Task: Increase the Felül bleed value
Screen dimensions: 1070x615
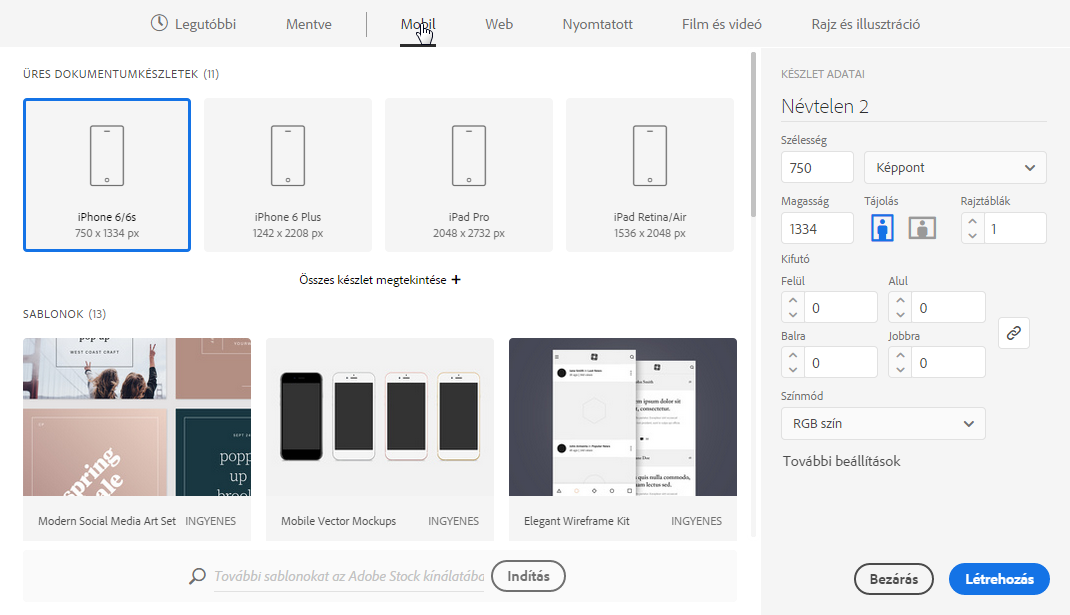Action: pos(793,300)
